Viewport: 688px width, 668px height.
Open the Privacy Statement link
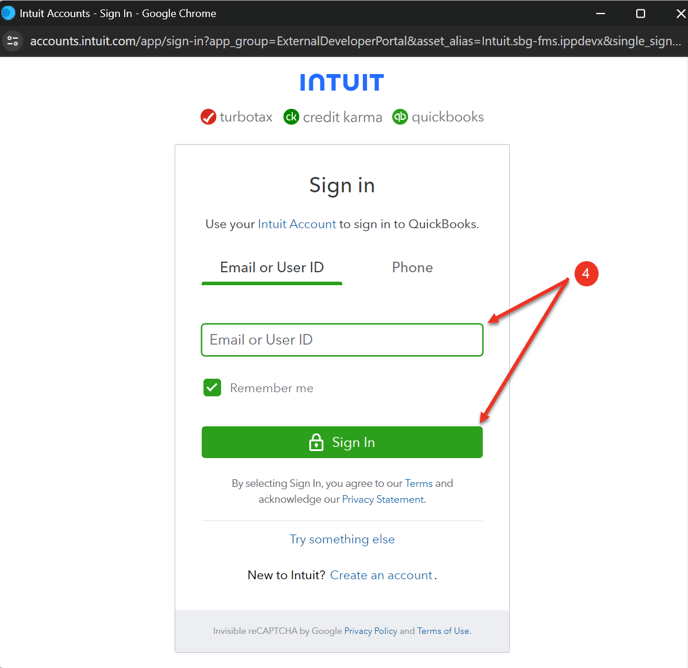383,499
